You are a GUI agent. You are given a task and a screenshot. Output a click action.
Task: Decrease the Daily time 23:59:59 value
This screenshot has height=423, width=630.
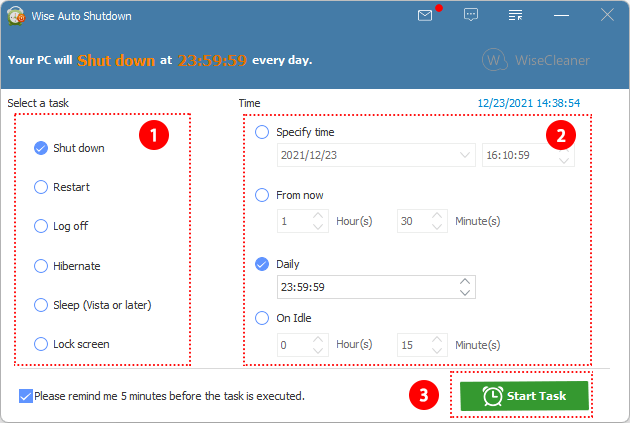pyautogui.click(x=465, y=292)
